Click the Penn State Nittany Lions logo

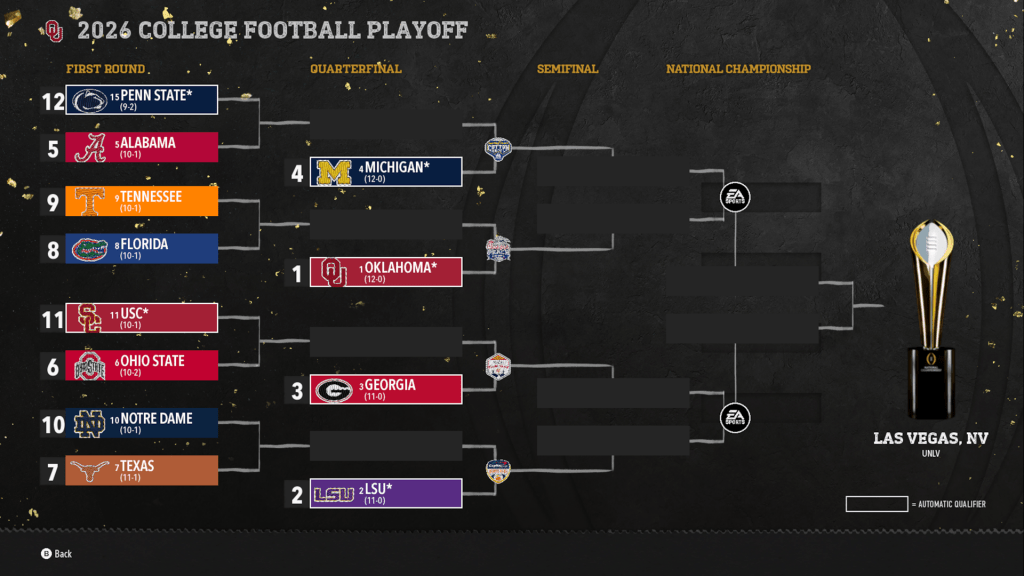(x=88, y=100)
